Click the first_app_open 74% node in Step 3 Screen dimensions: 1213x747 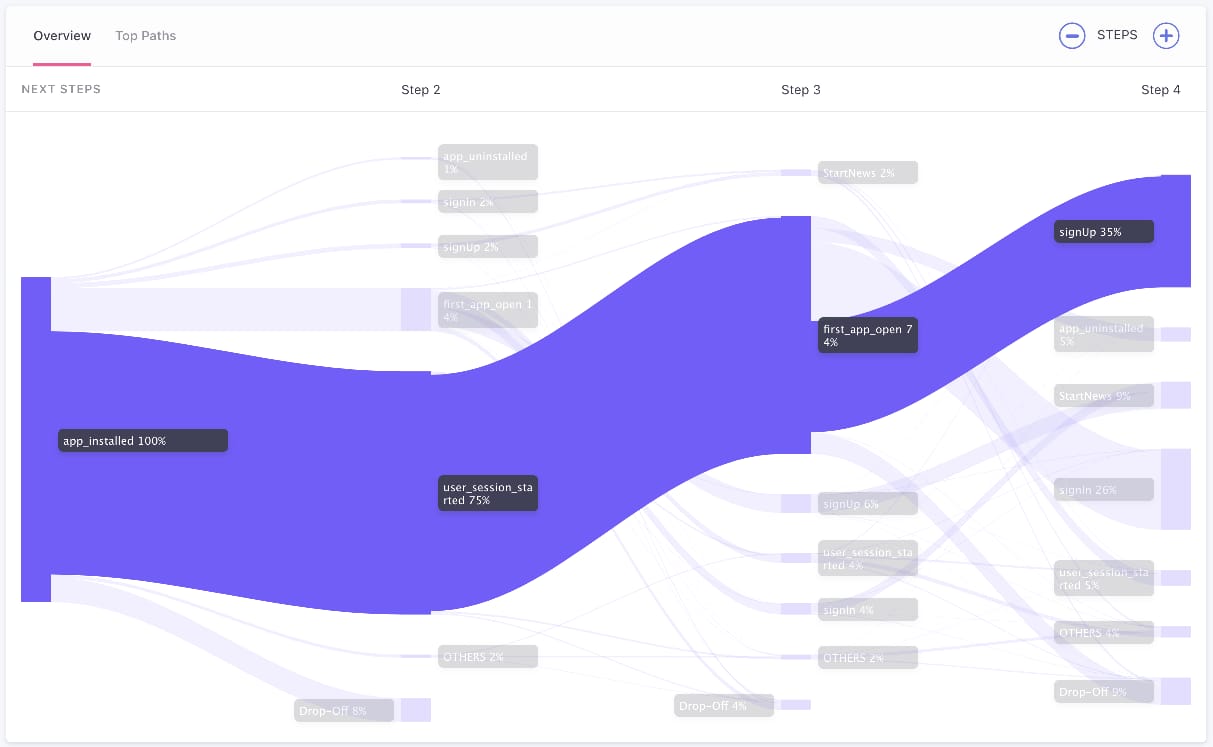point(867,335)
